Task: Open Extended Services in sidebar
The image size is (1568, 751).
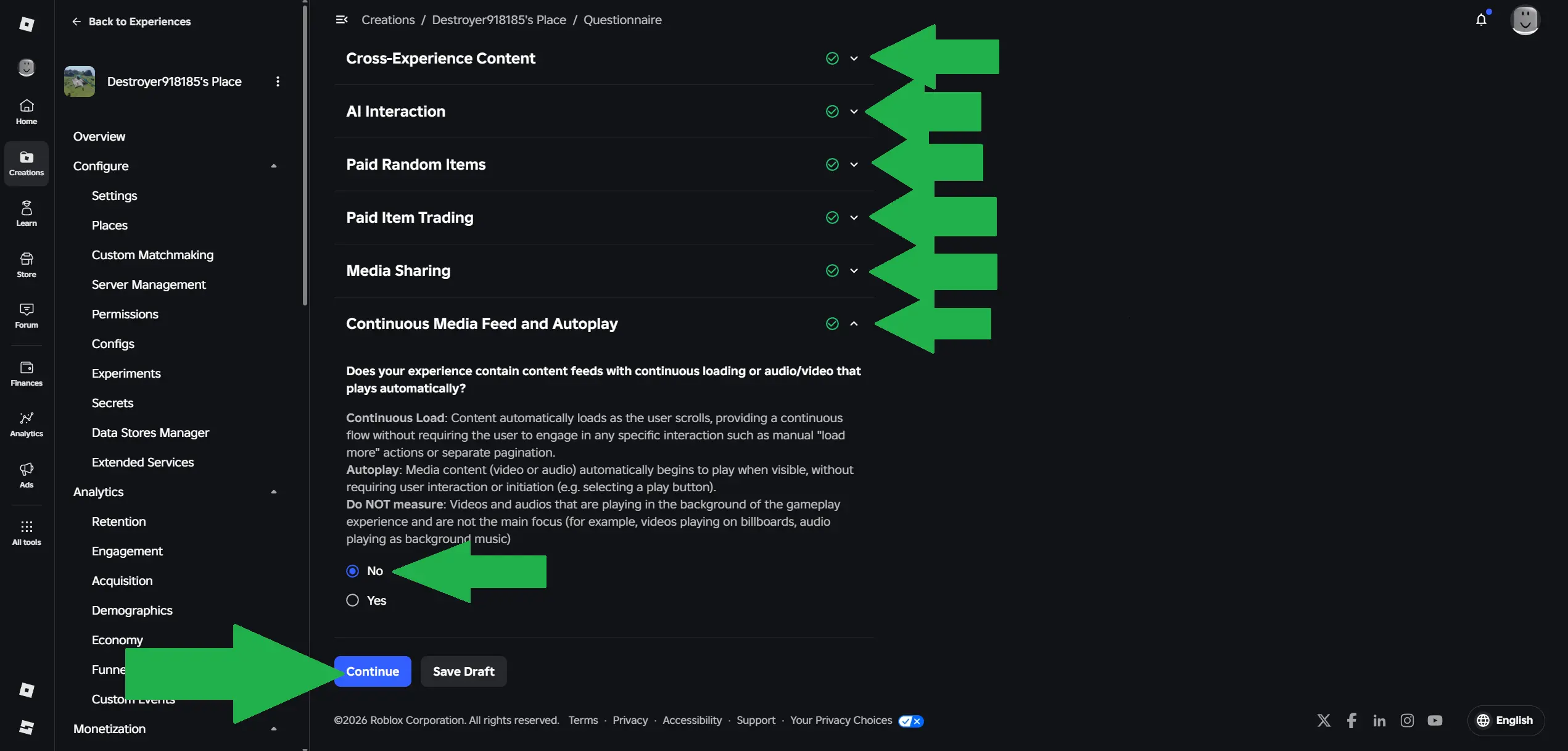Action: tap(142, 462)
